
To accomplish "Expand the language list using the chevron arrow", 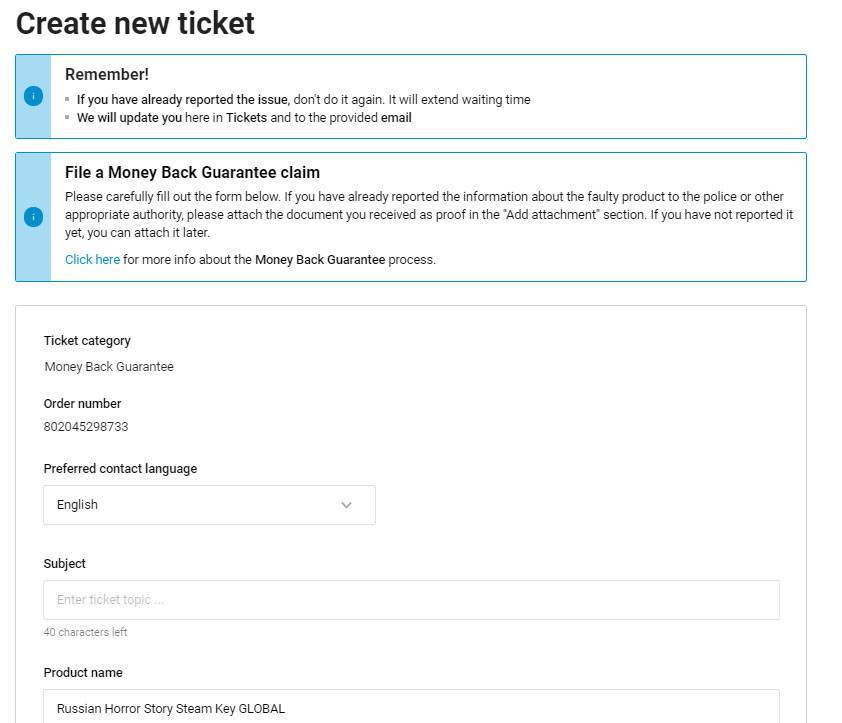I will coord(346,505).
